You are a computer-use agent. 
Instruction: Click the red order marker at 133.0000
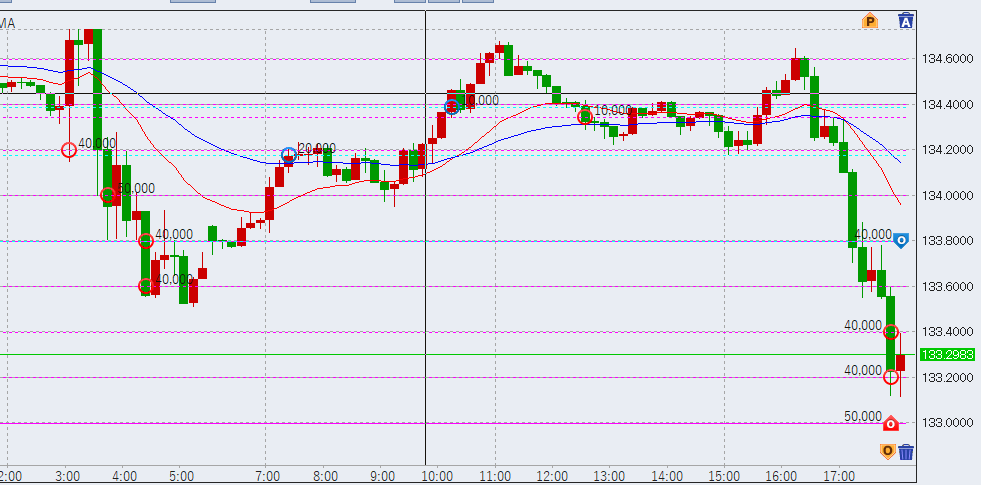point(891,422)
